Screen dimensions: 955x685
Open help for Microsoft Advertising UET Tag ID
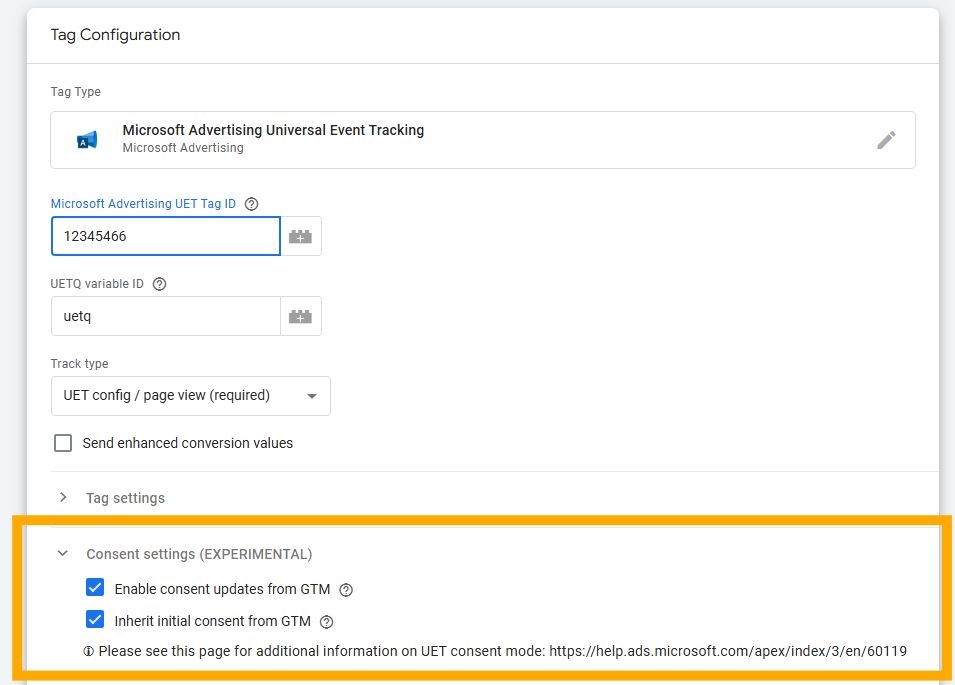[x=251, y=204]
